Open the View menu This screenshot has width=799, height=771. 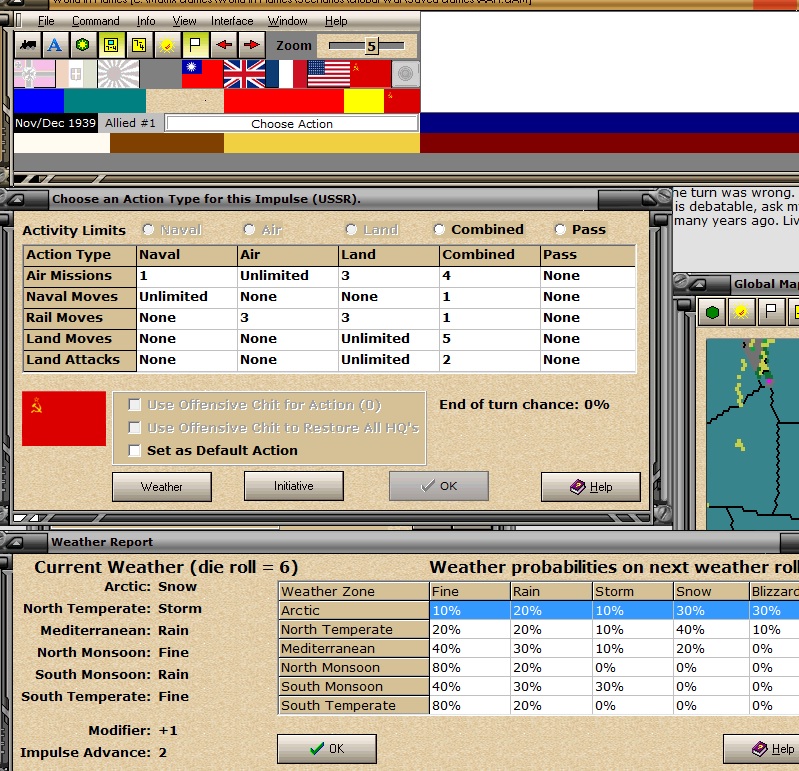[x=184, y=21]
